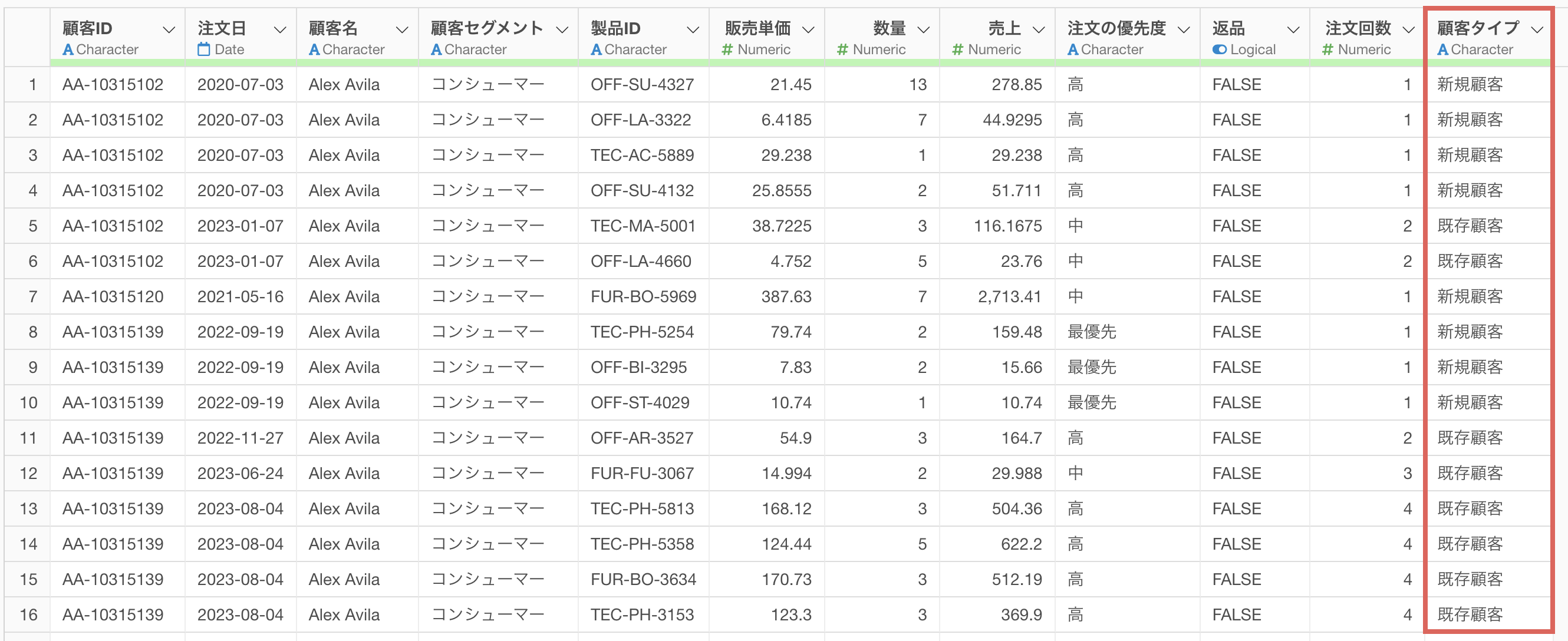Open the 顧客セグメント column dropdown menu
The height and width of the screenshot is (641, 1568).
[x=562, y=30]
